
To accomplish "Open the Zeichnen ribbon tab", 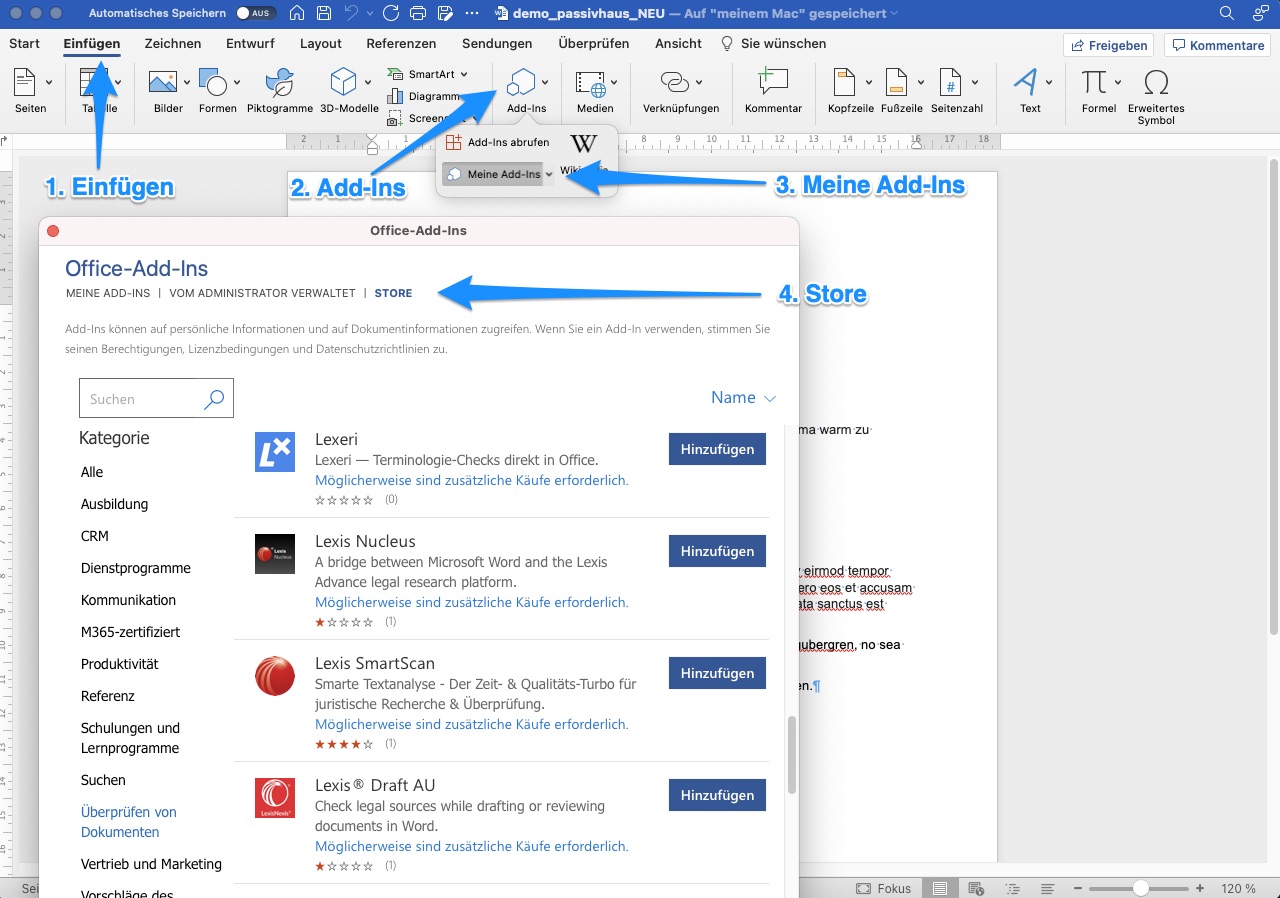I will click(173, 43).
